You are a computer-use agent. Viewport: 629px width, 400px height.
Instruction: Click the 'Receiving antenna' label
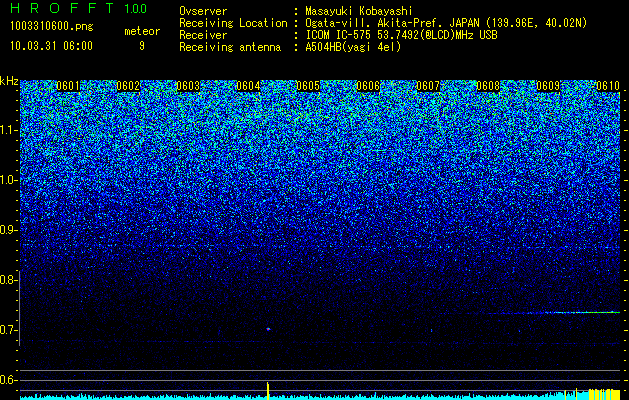pyautogui.click(x=230, y=47)
